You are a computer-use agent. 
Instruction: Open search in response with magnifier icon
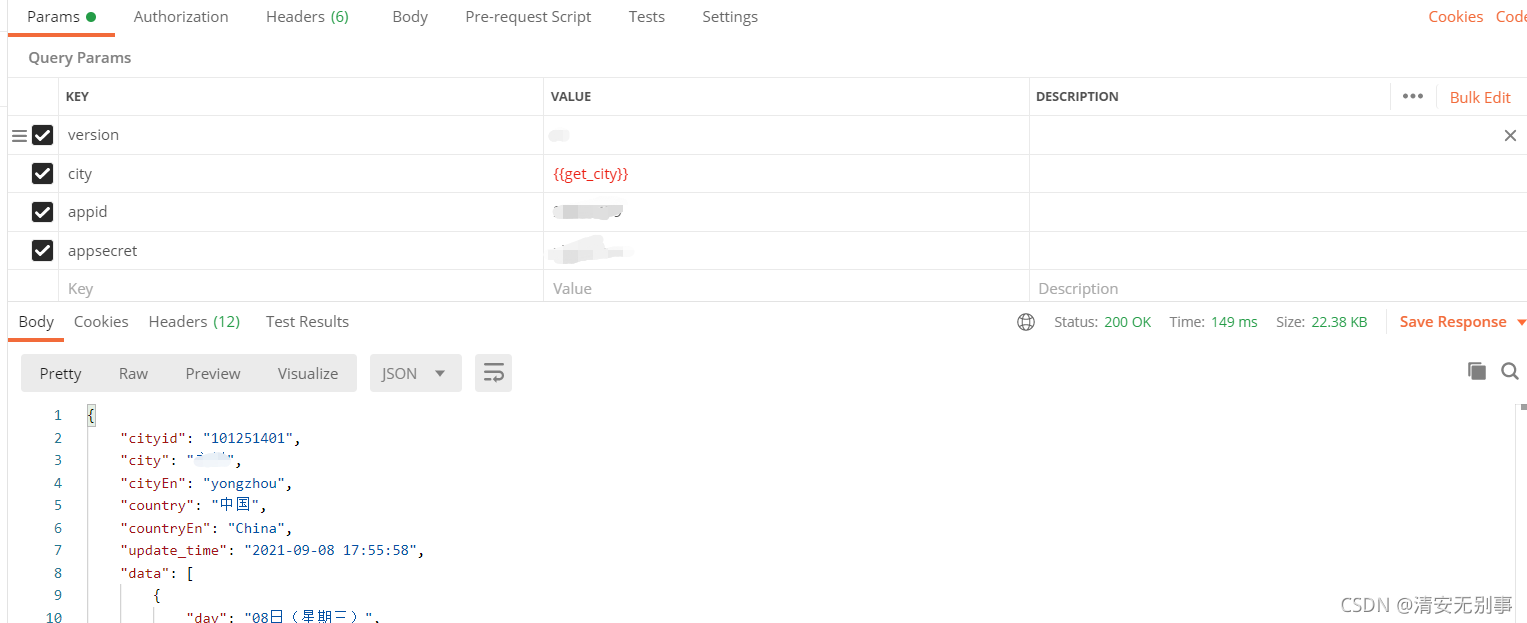click(1510, 371)
